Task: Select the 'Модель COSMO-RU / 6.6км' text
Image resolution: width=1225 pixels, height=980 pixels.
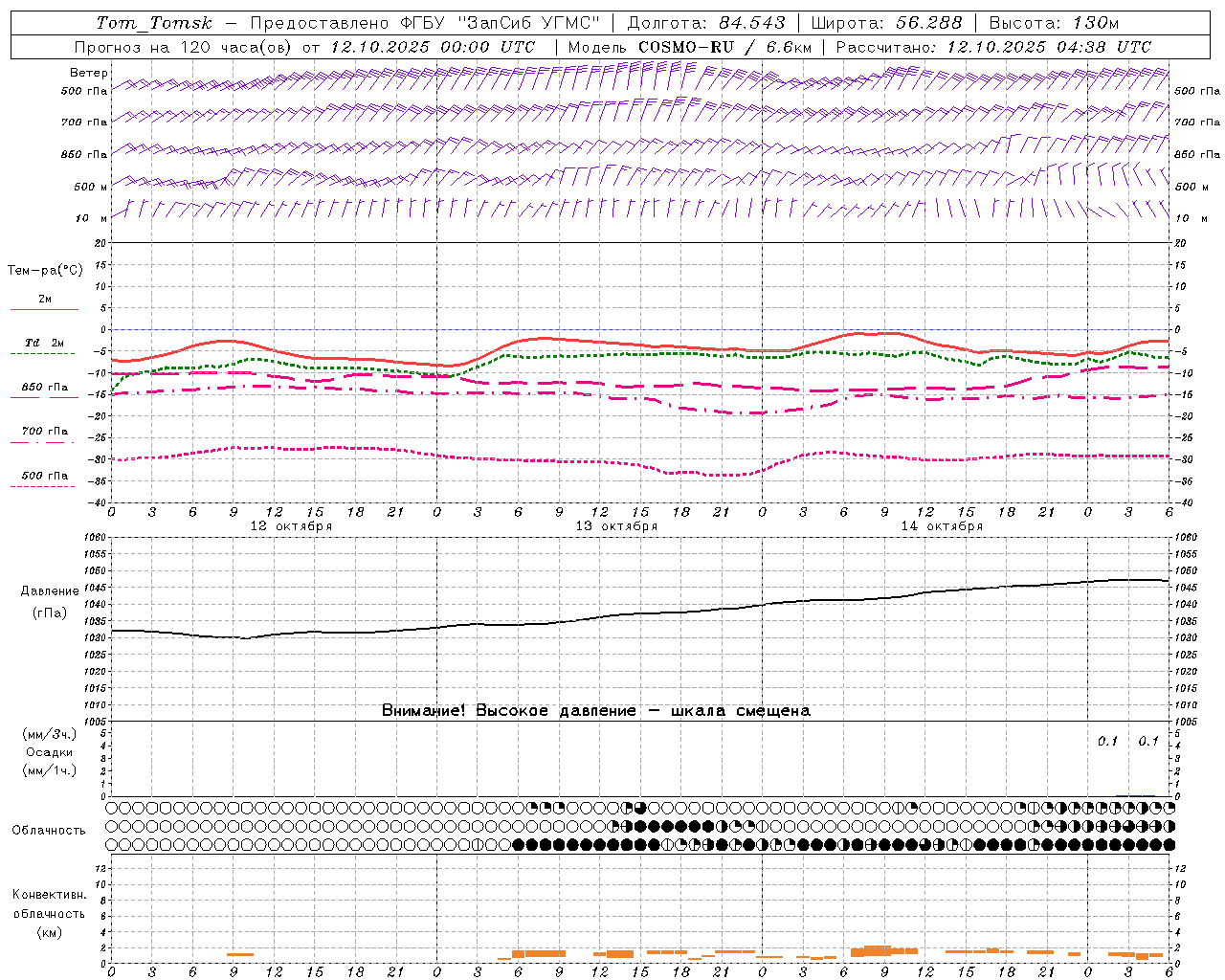Action: 689,47
